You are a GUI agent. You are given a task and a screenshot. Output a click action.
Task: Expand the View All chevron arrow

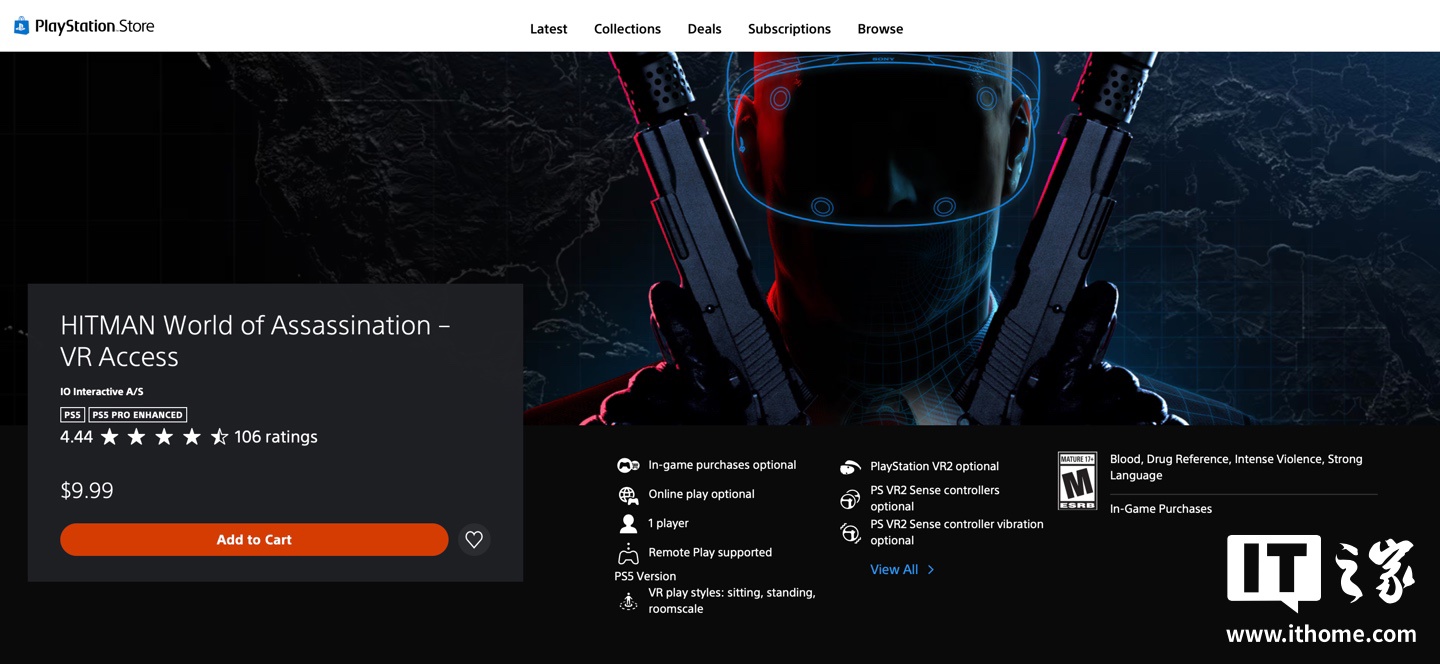931,570
